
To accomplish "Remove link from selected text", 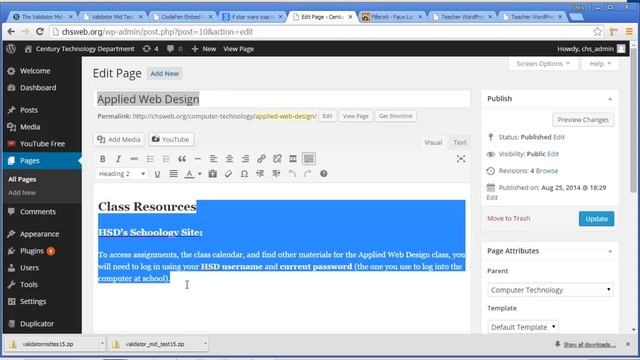I will click(x=277, y=159).
